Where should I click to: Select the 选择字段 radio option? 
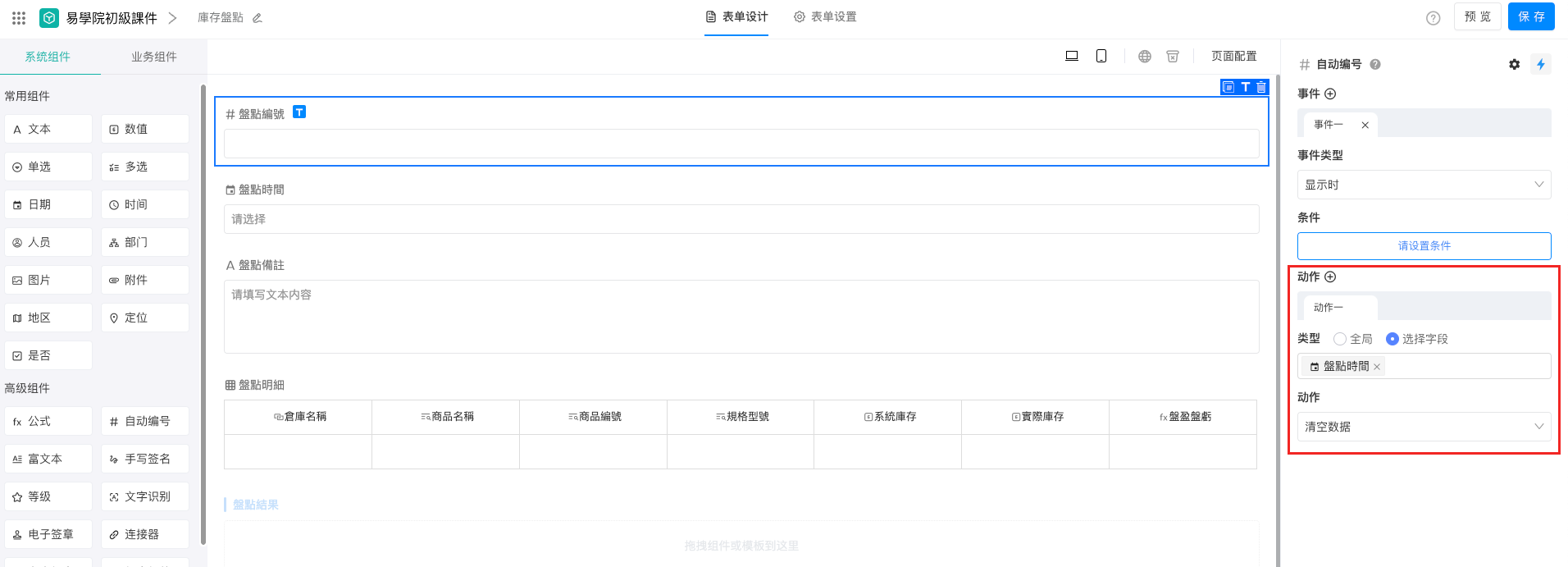pos(1392,339)
